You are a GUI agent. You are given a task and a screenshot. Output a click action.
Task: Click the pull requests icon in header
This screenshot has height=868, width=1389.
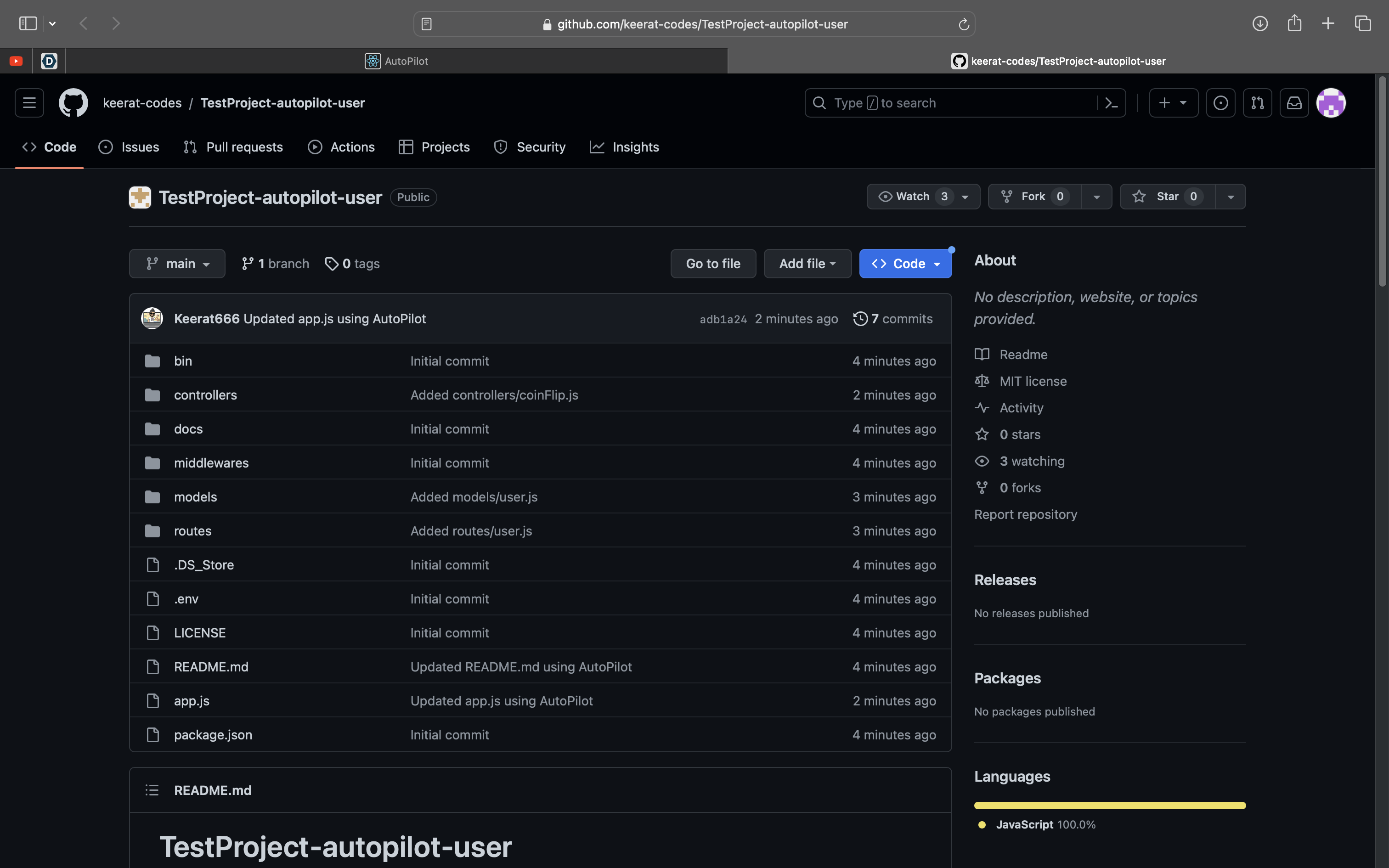point(1258,103)
